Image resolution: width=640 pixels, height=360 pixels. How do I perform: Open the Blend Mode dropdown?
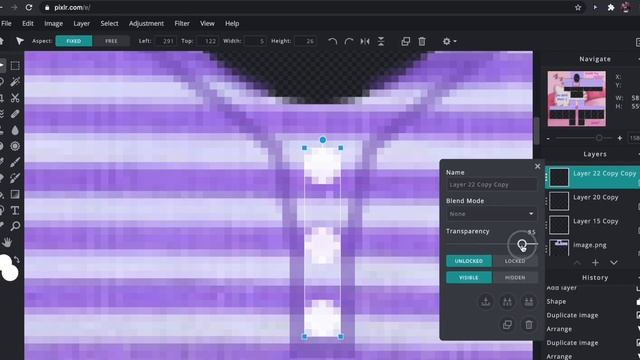[x=491, y=213]
